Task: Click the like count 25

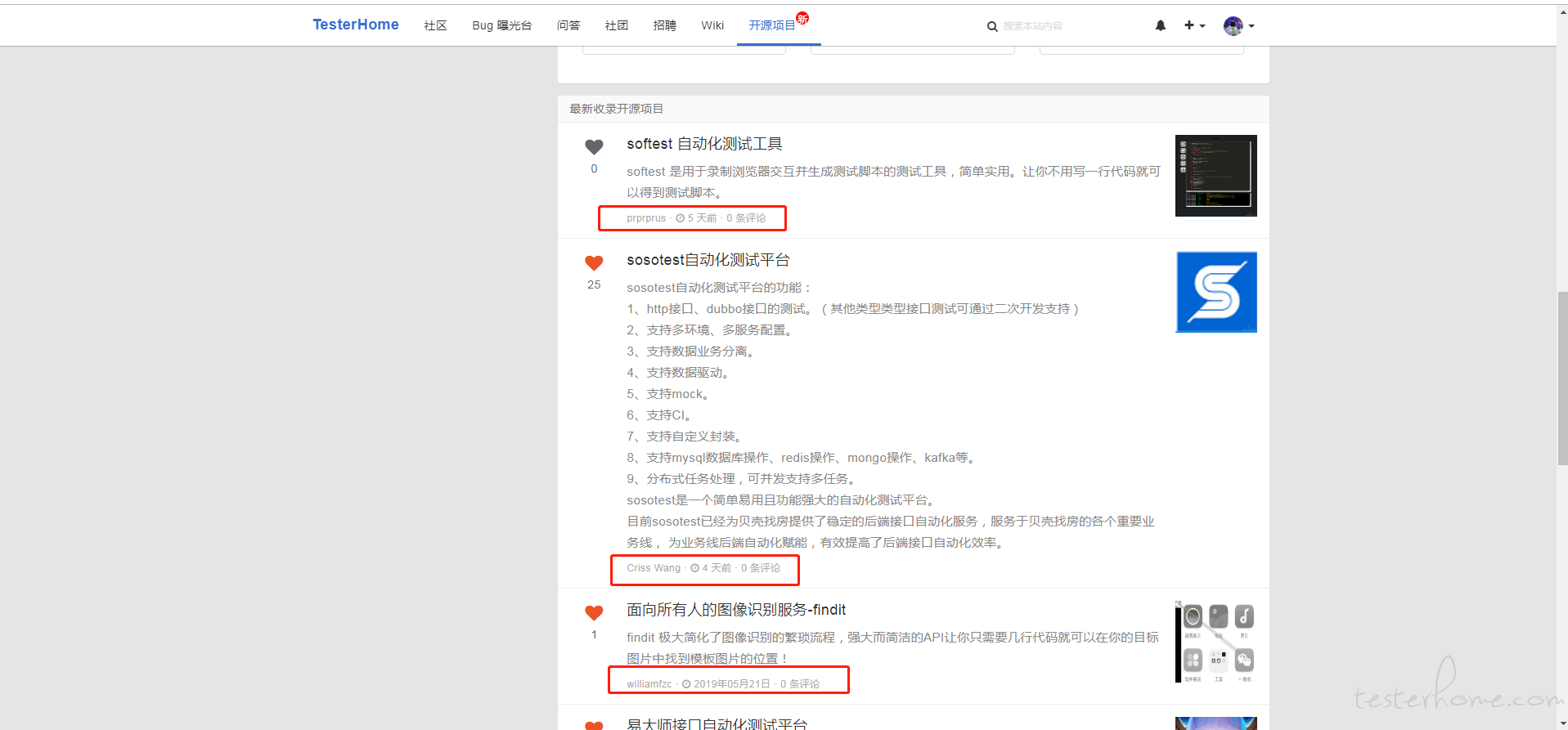Action: (594, 284)
